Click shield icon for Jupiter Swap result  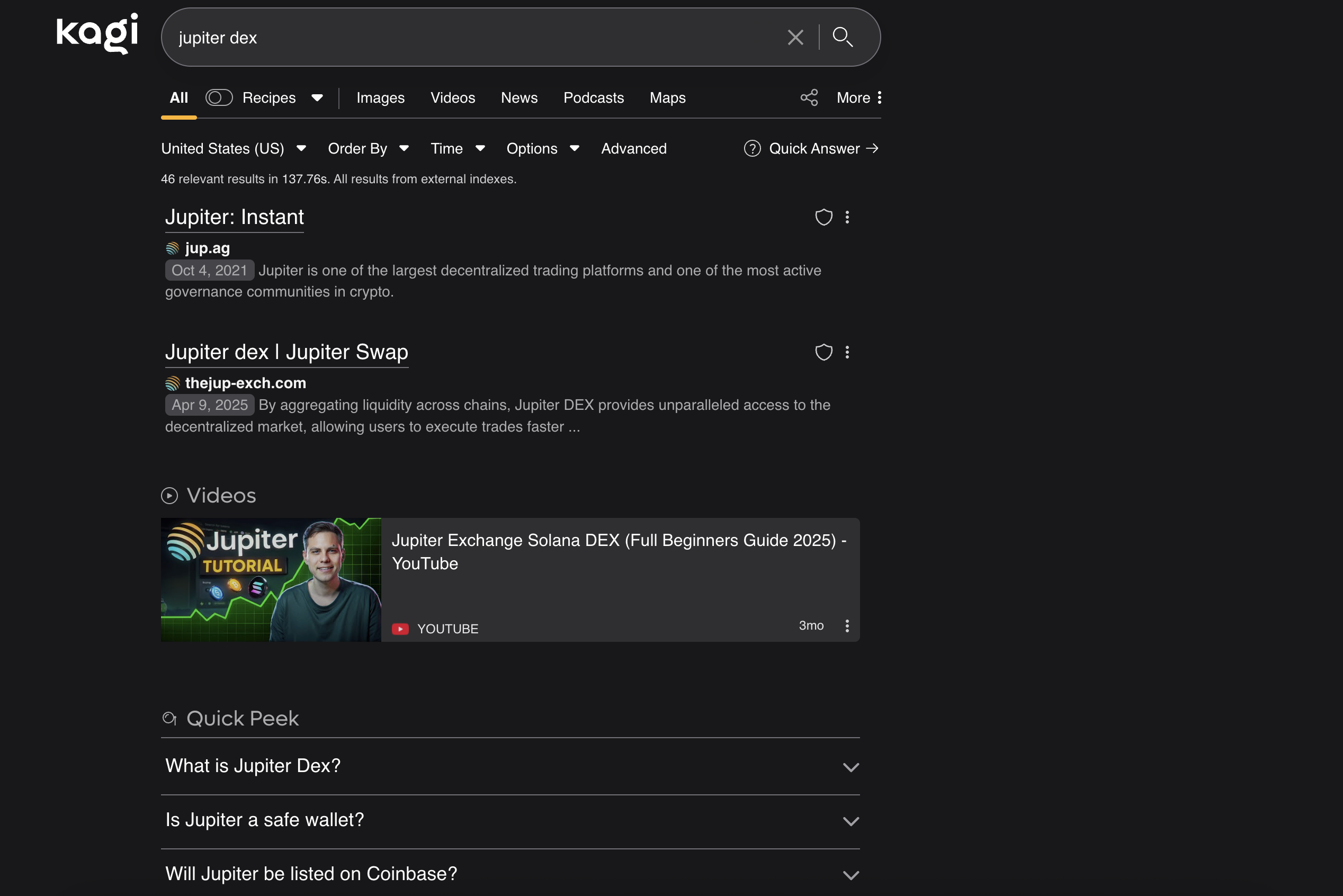click(x=823, y=352)
